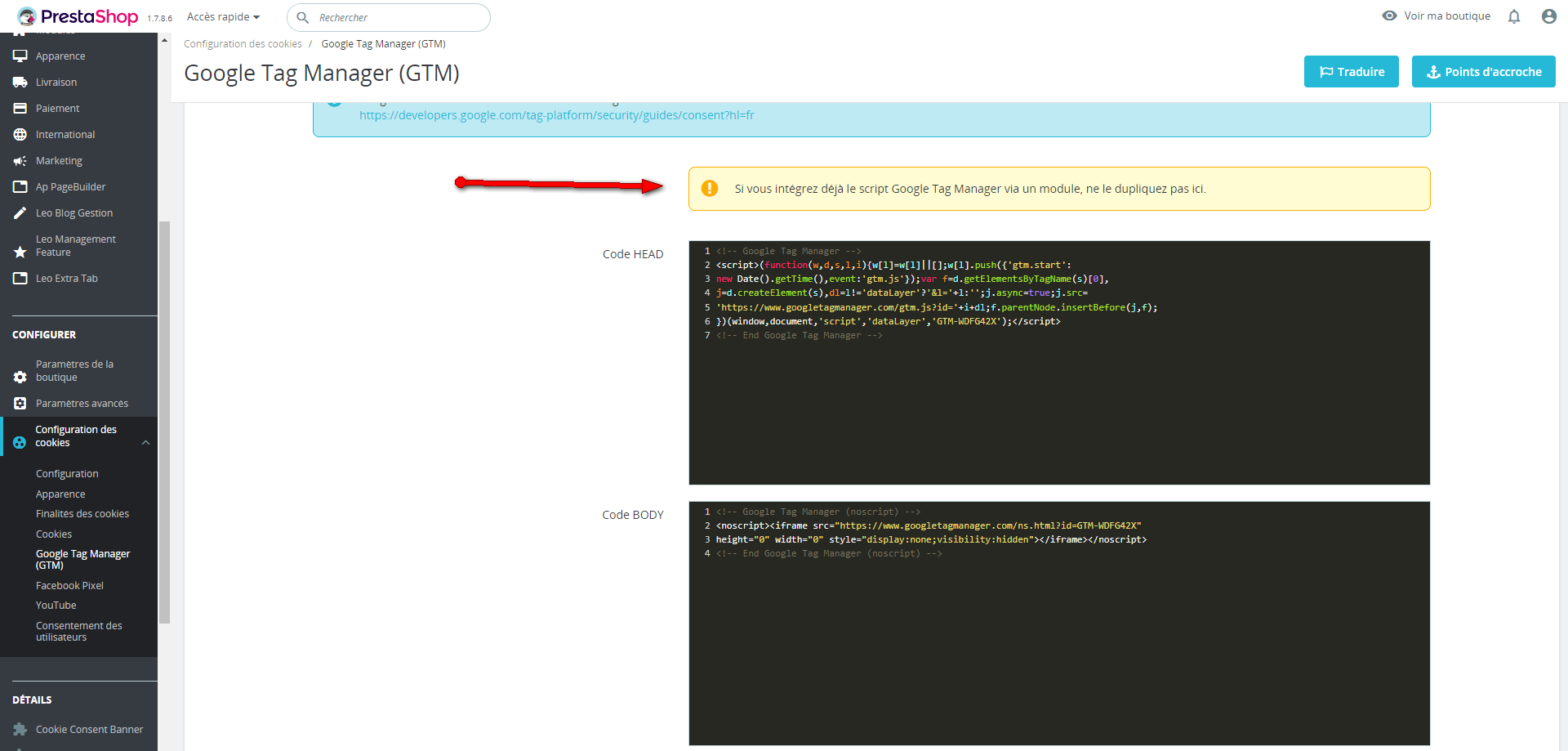
Task: Click the Traduire button
Action: coord(1351,72)
